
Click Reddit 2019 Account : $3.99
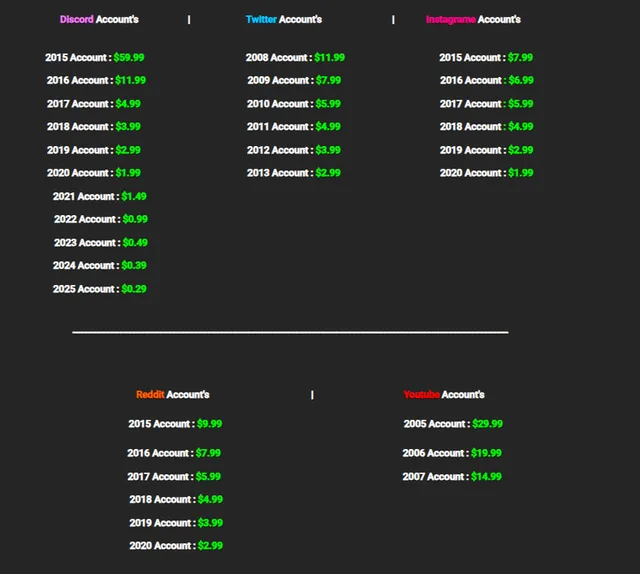coord(176,523)
